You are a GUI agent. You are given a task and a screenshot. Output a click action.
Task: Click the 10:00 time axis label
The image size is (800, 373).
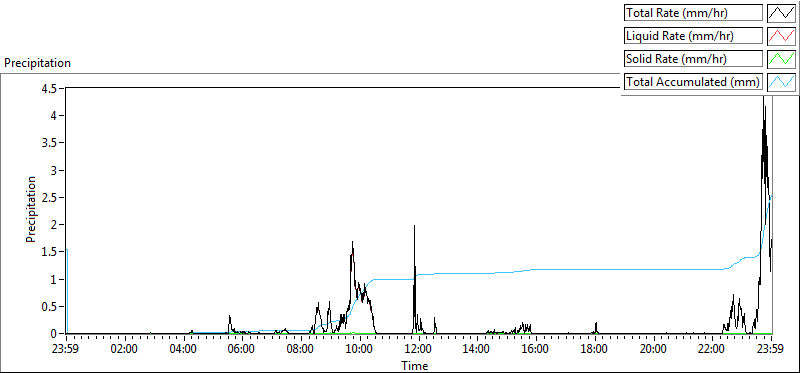(360, 350)
